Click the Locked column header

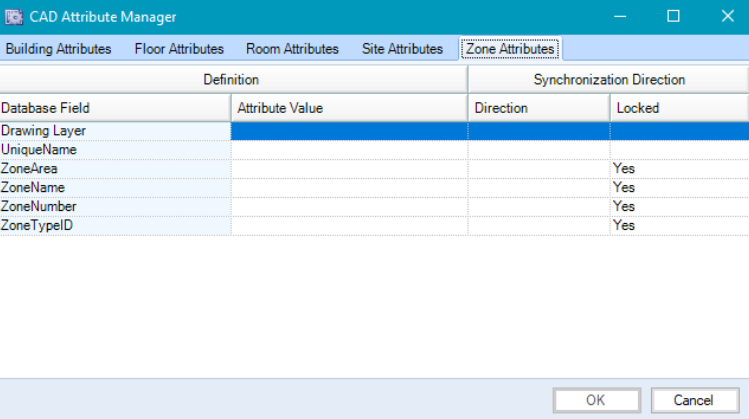pyautogui.click(x=678, y=108)
